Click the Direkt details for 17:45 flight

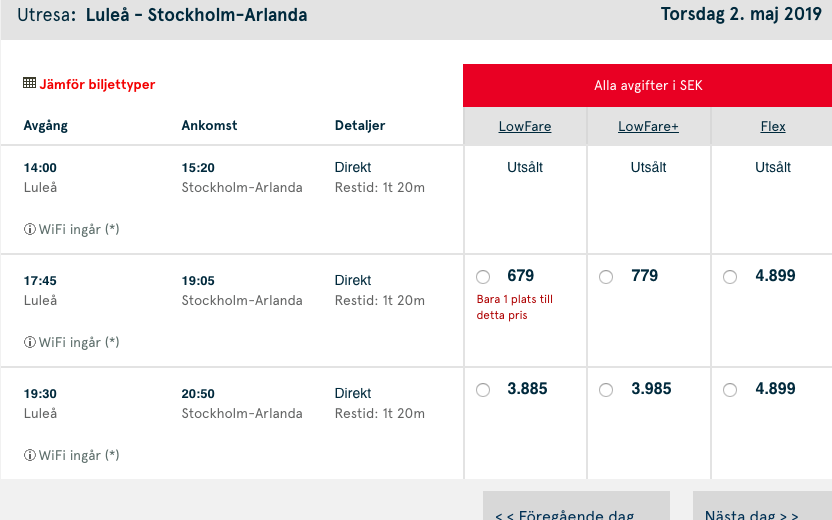click(x=353, y=280)
